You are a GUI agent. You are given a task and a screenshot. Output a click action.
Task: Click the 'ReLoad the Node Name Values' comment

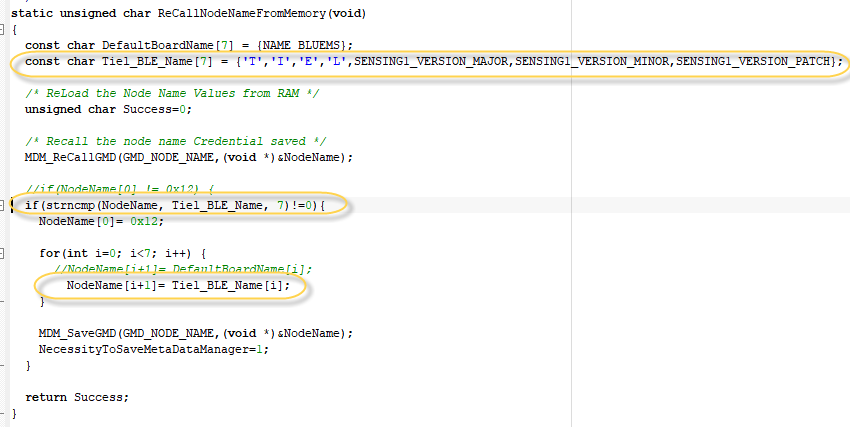click(172, 94)
